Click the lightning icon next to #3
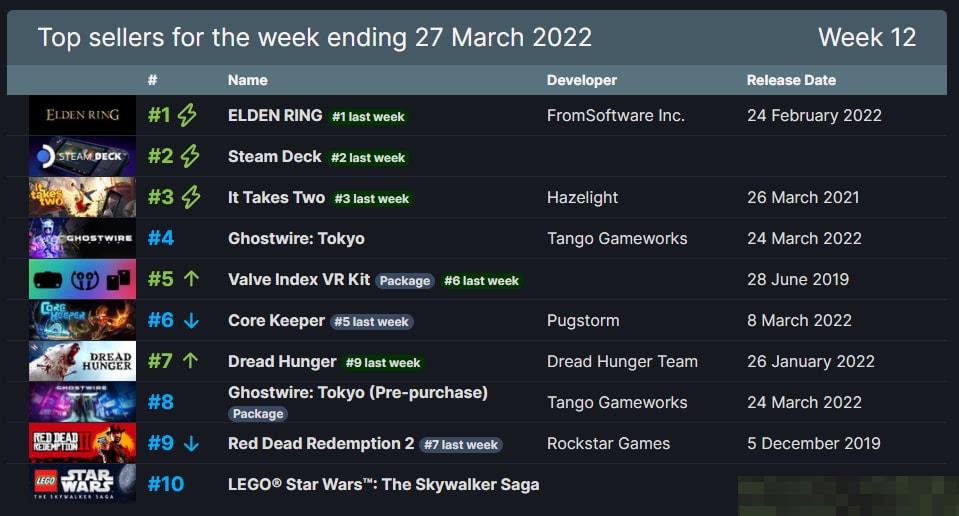 [x=191, y=197]
